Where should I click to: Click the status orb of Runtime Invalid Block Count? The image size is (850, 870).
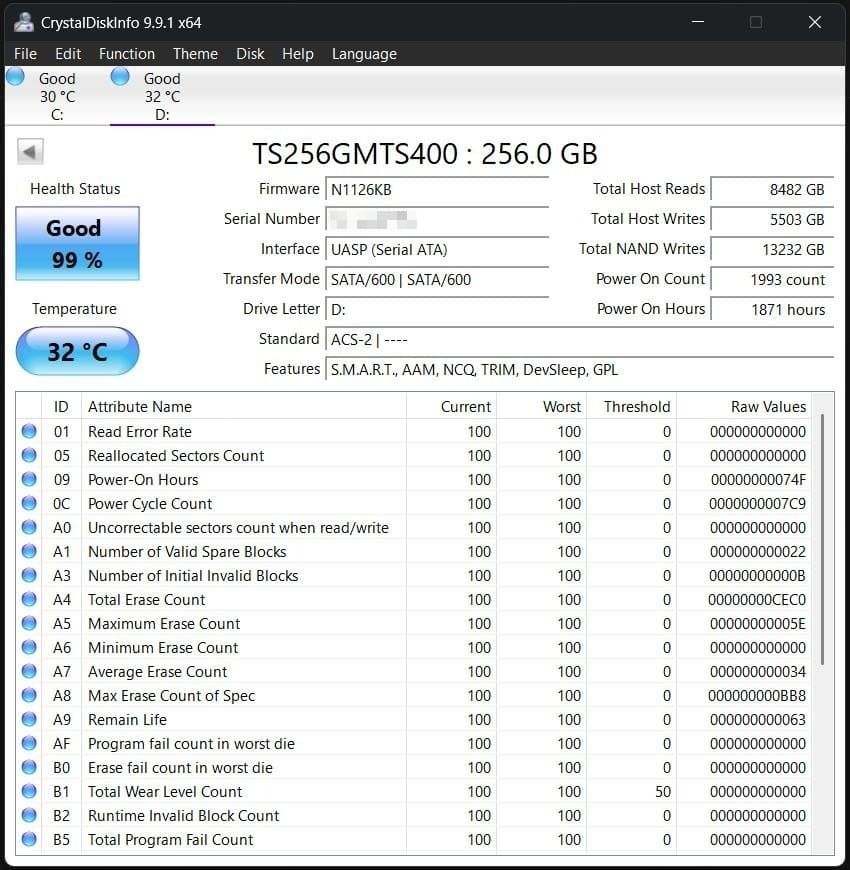pyautogui.click(x=29, y=815)
